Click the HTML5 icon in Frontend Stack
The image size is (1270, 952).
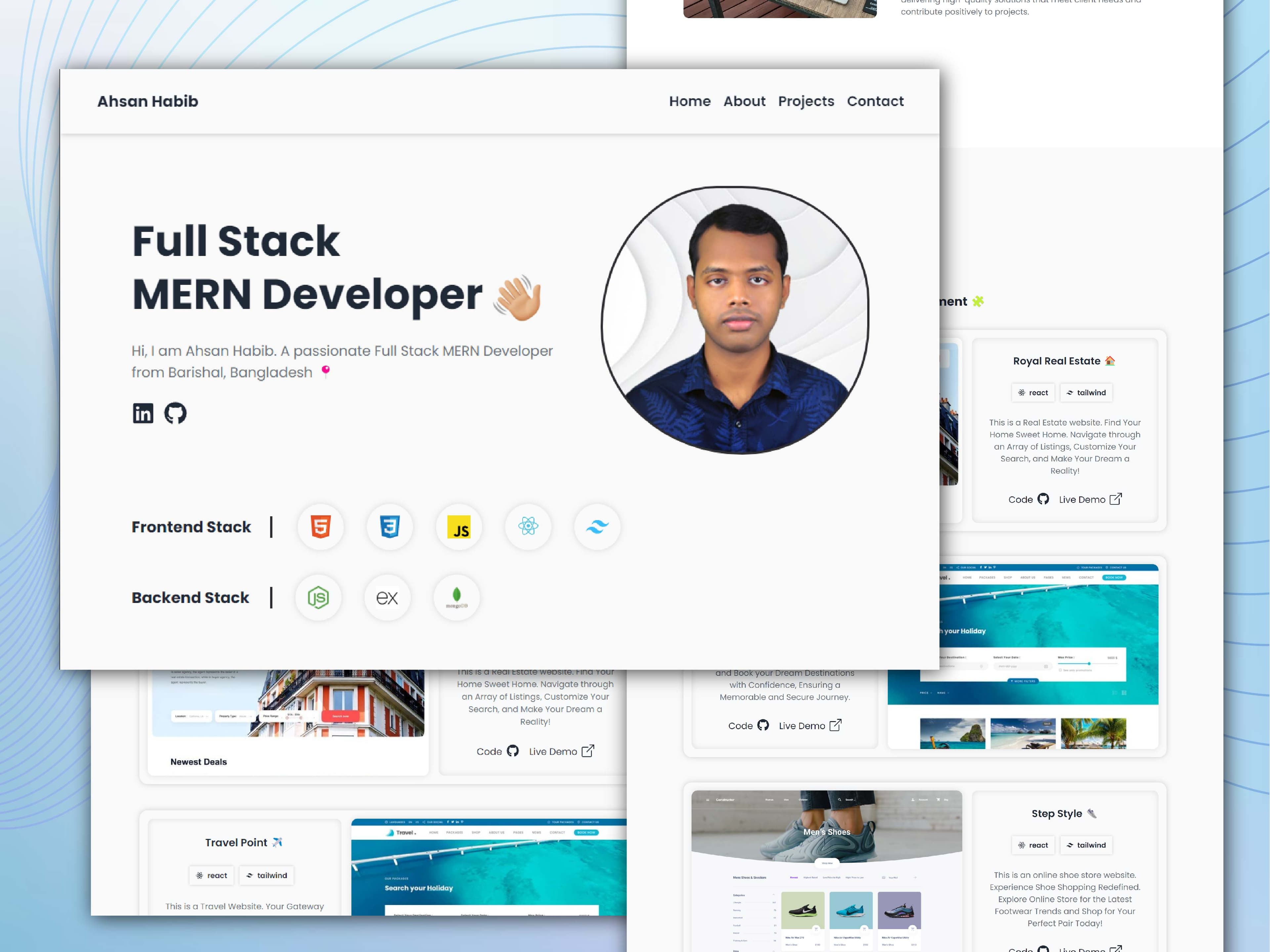(x=320, y=526)
